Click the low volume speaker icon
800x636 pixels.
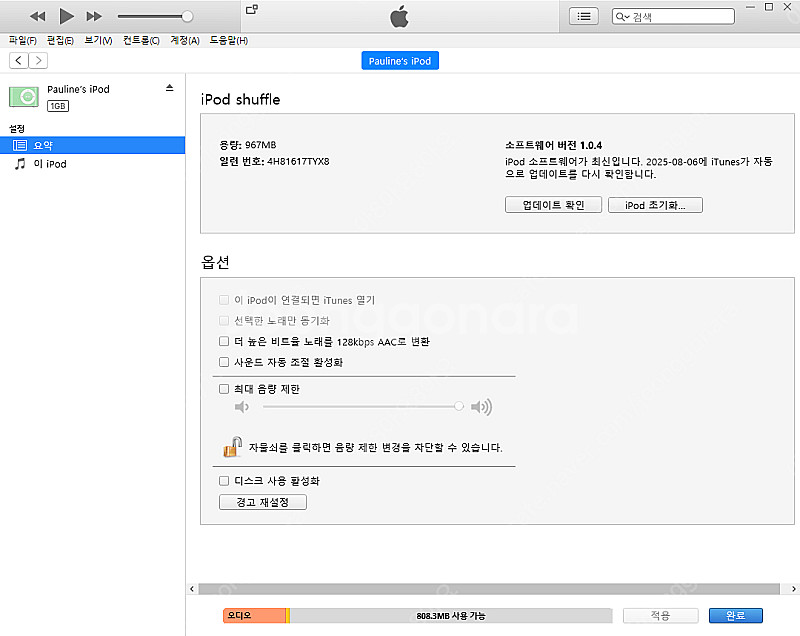(242, 406)
